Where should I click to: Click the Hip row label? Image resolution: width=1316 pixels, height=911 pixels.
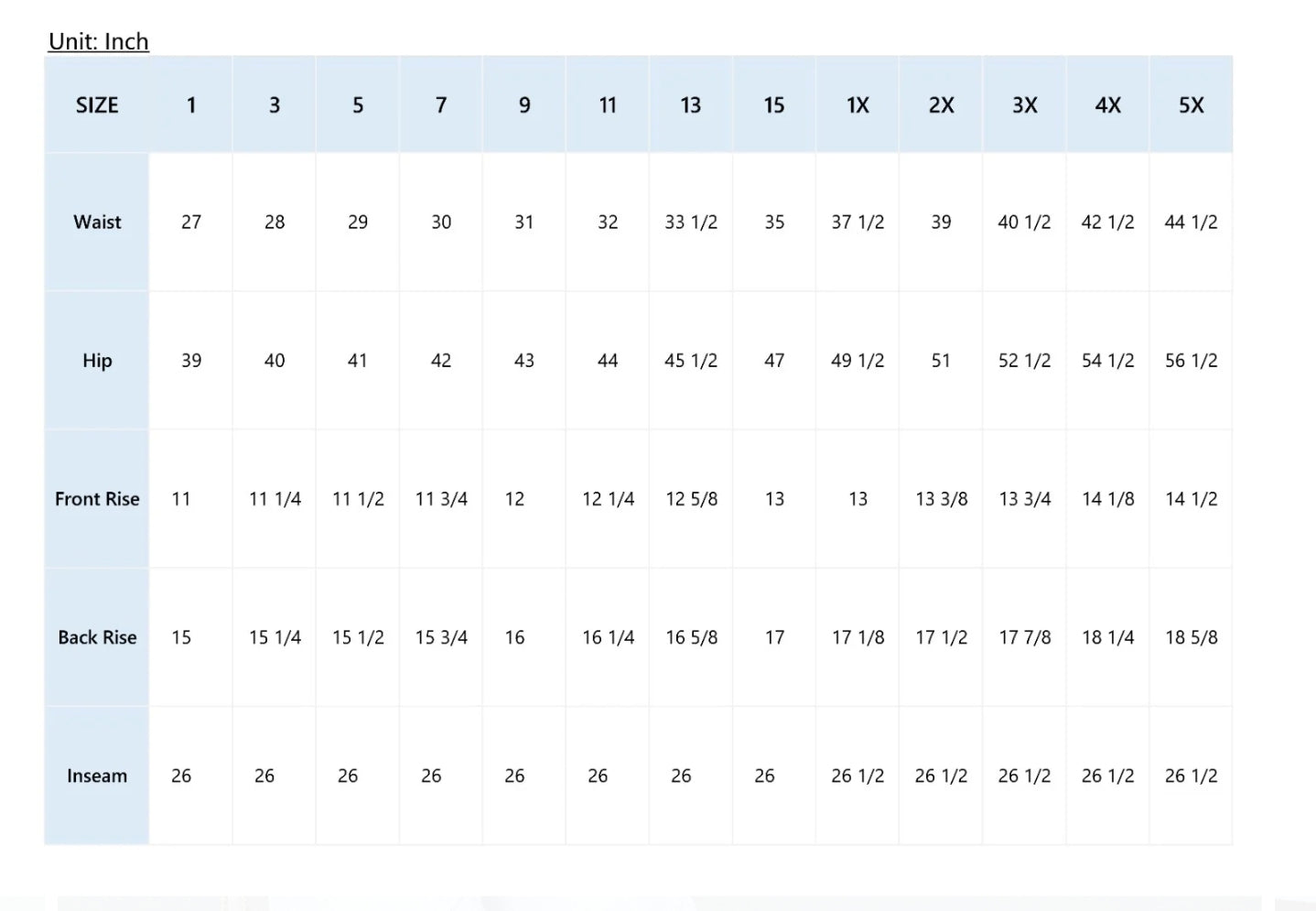click(x=97, y=361)
